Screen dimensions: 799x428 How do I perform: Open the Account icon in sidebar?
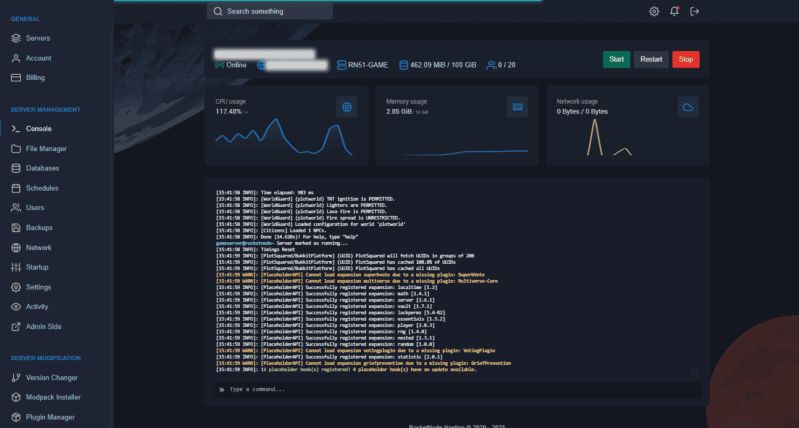pos(16,58)
